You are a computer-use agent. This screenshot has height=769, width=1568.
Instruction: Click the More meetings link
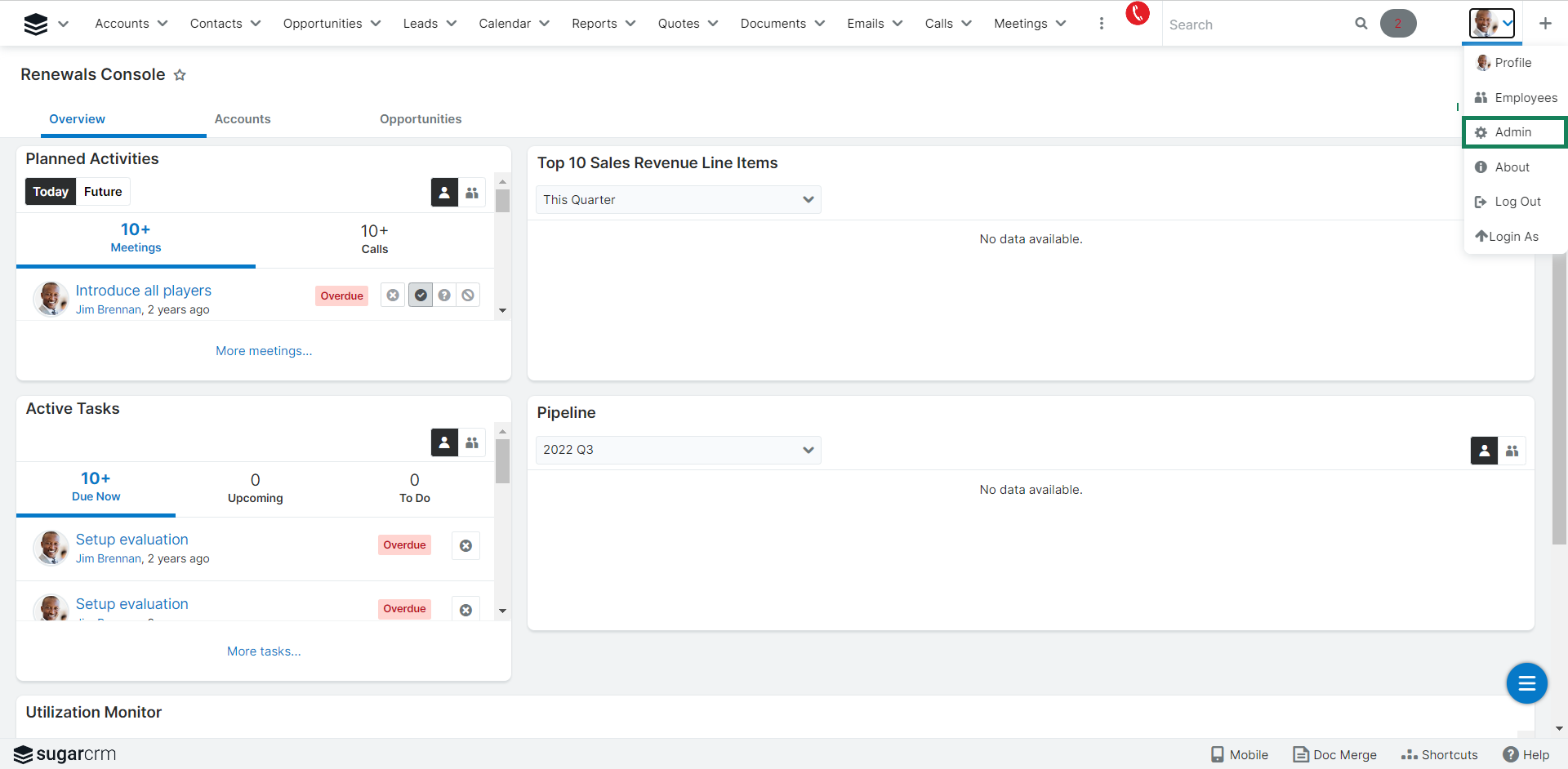[x=264, y=351]
